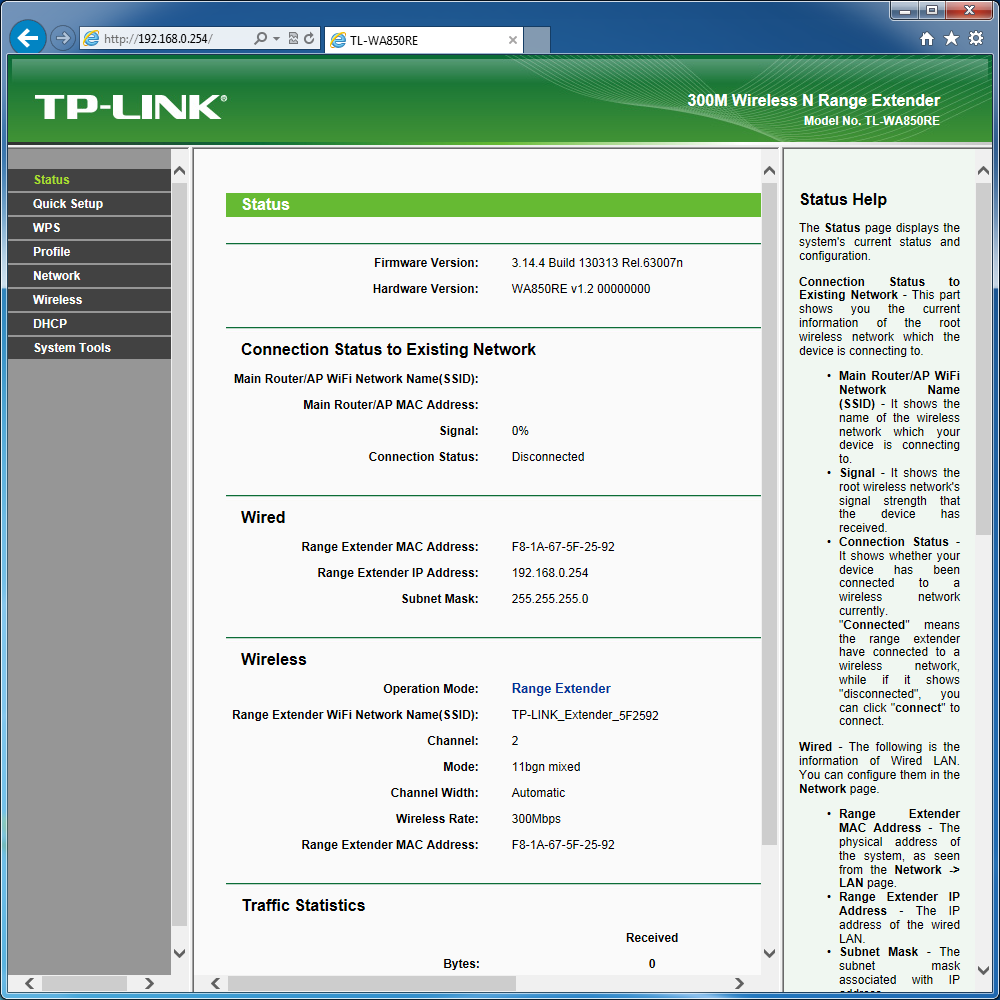The width and height of the screenshot is (1000, 1000).
Task: Open browser Tools gear icon
Action: [x=976, y=38]
